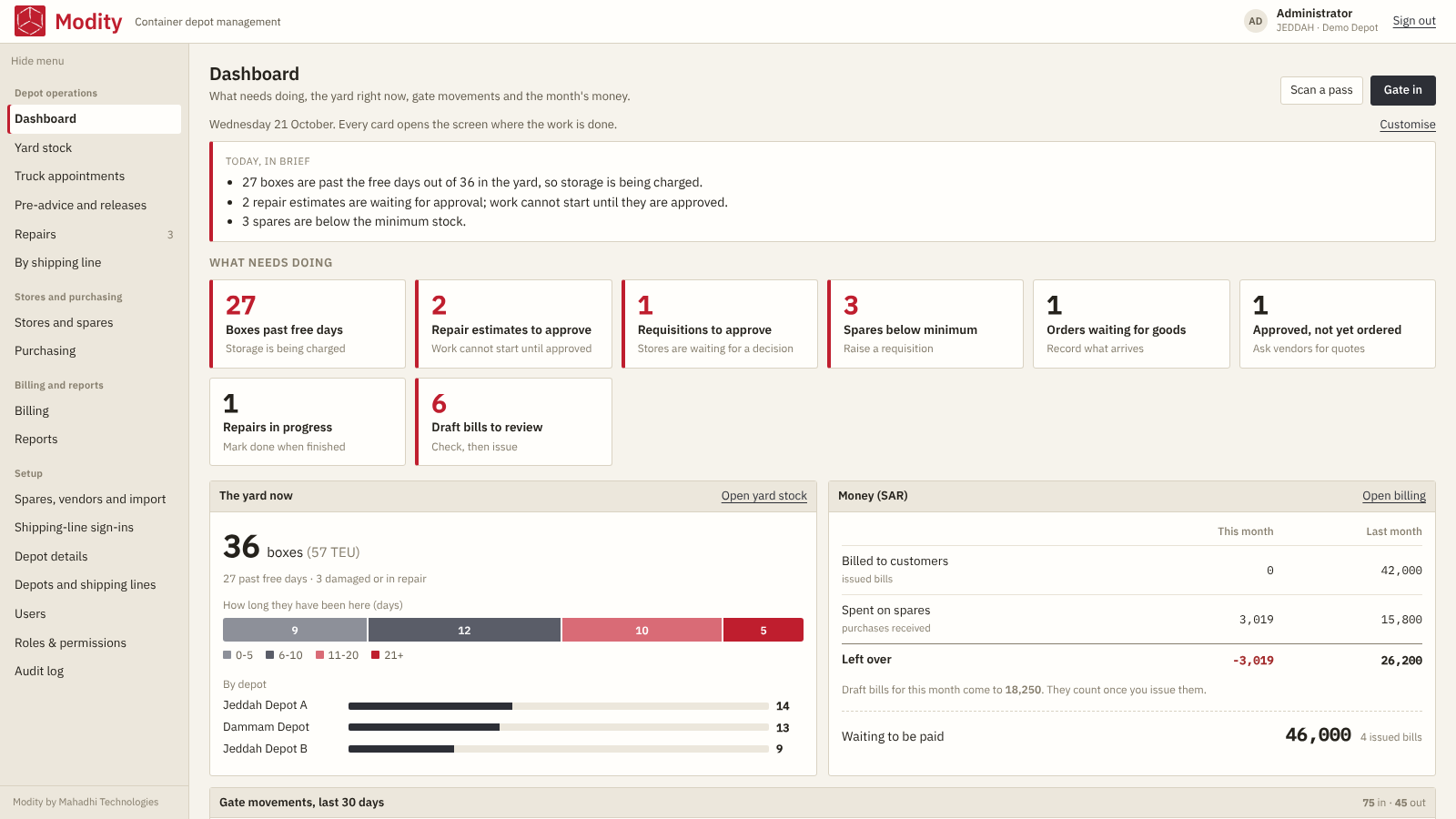Viewport: 1456px width, 819px height.
Task: Click the Open yard stock link
Action: click(x=764, y=496)
